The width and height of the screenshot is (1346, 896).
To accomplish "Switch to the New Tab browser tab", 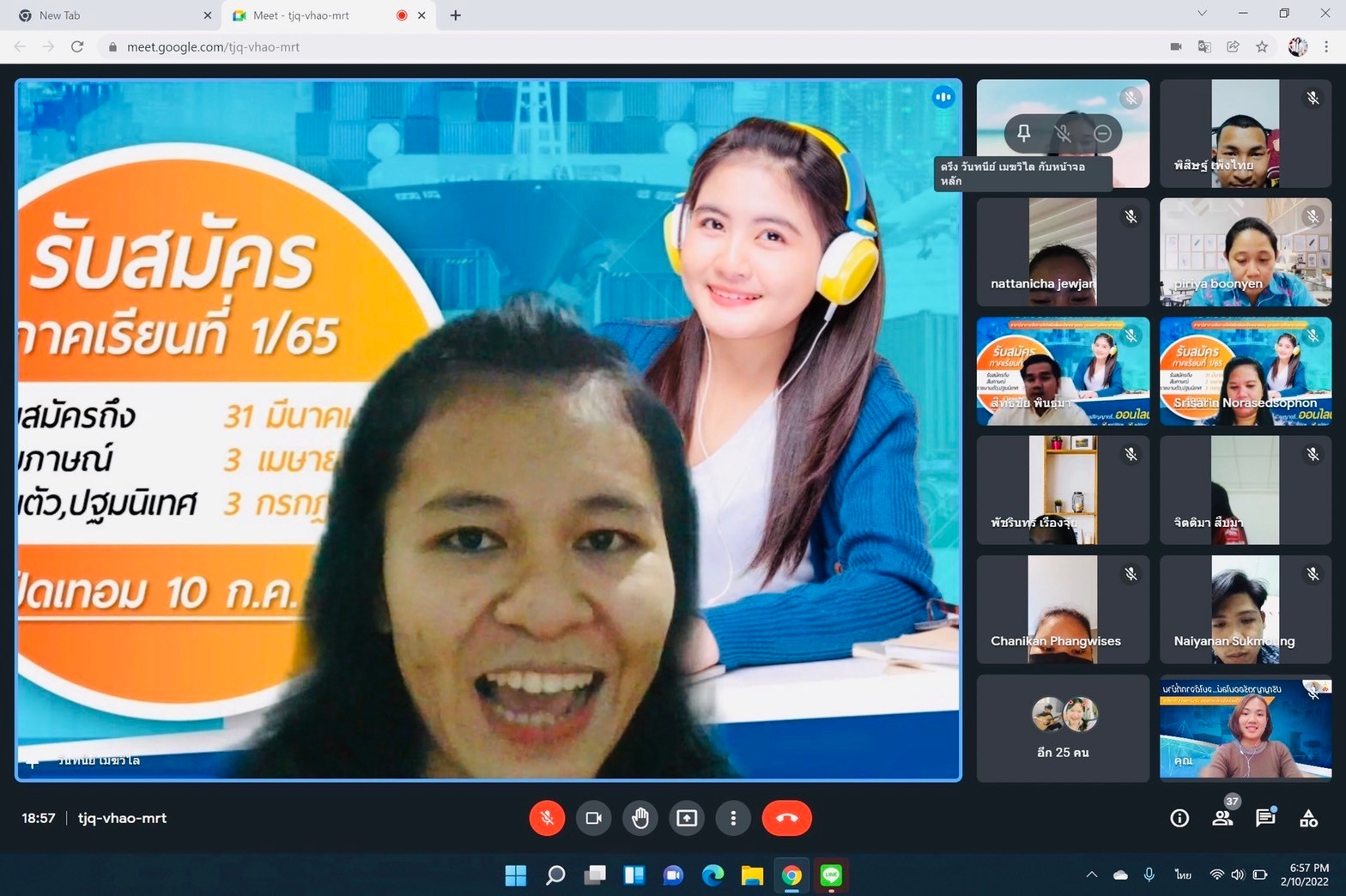I will tap(112, 15).
